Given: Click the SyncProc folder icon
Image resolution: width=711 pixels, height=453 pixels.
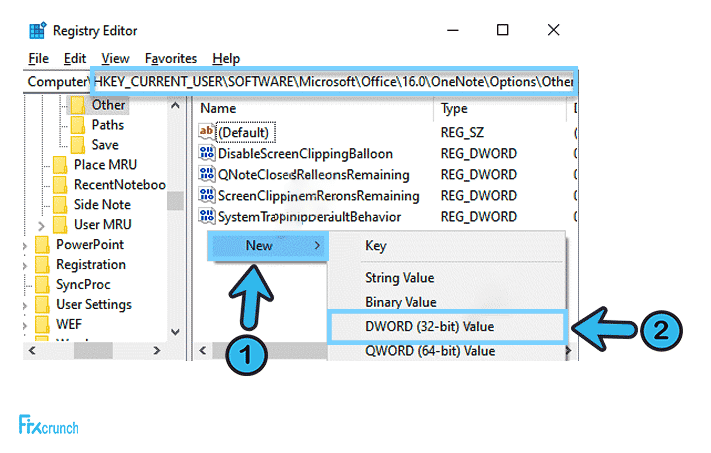Looking at the screenshot, I should pos(42,284).
